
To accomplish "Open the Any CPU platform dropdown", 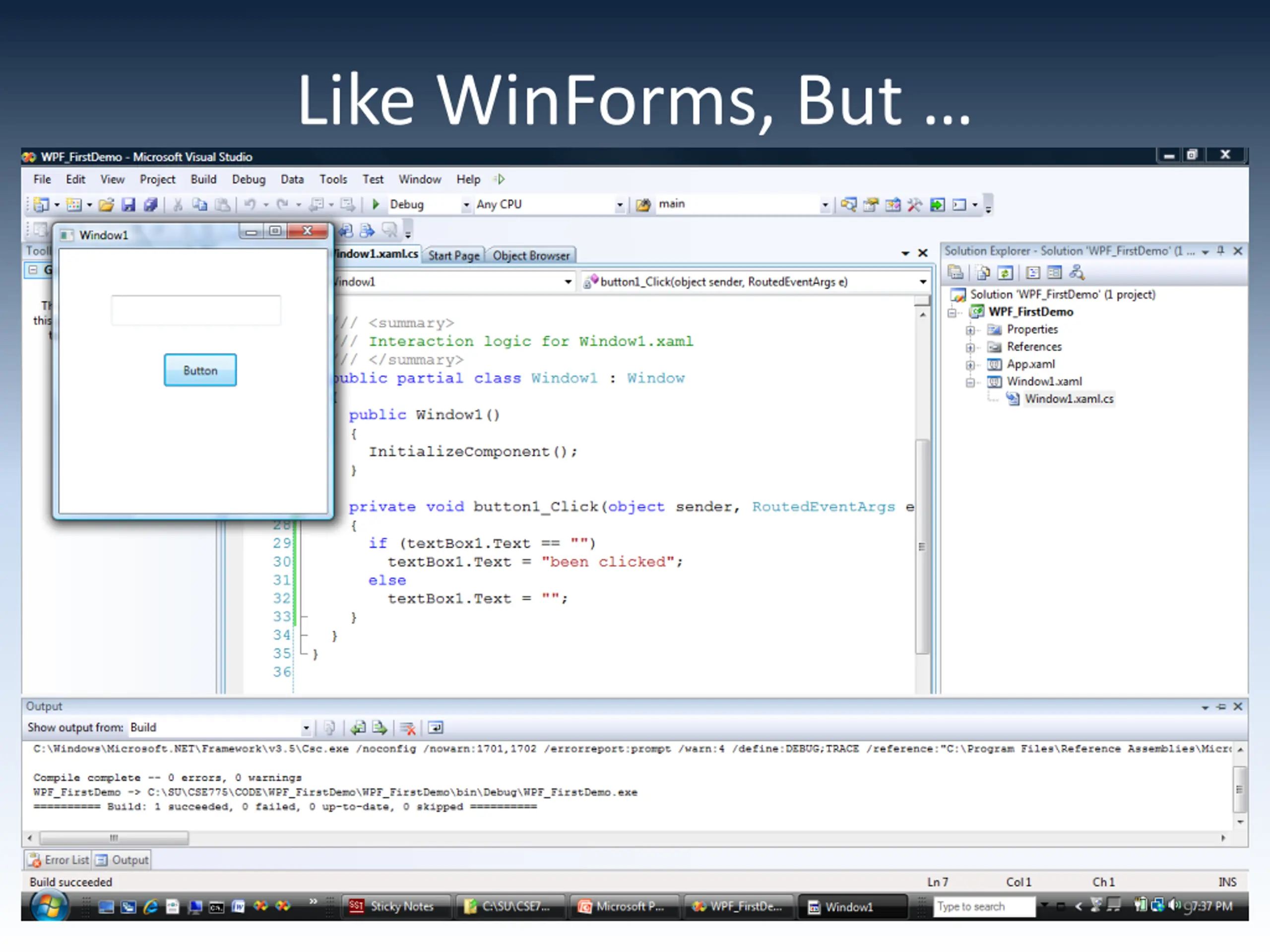I will pyautogui.click(x=620, y=205).
